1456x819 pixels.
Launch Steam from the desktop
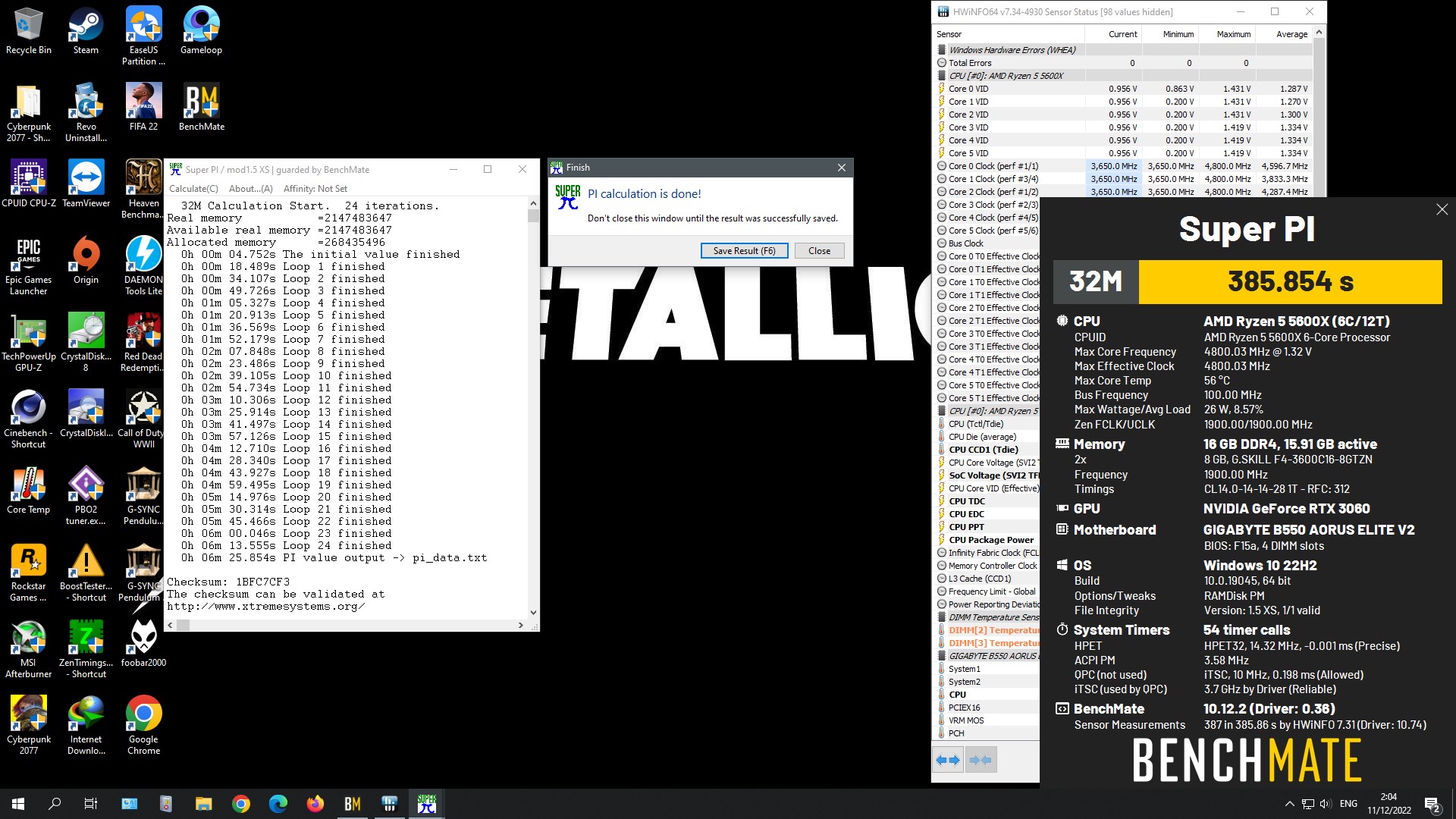click(86, 32)
